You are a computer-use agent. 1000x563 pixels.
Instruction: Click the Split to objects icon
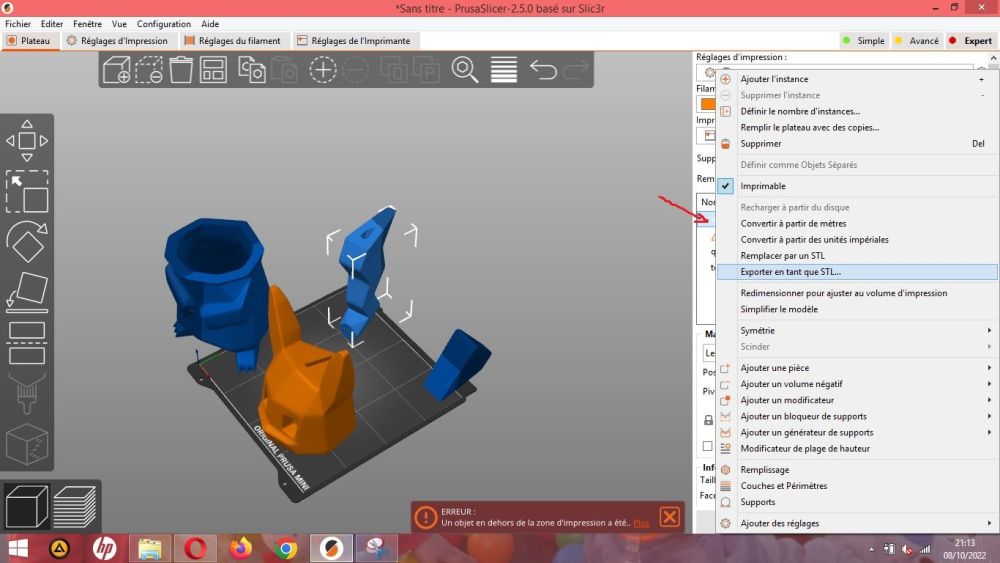click(394, 69)
